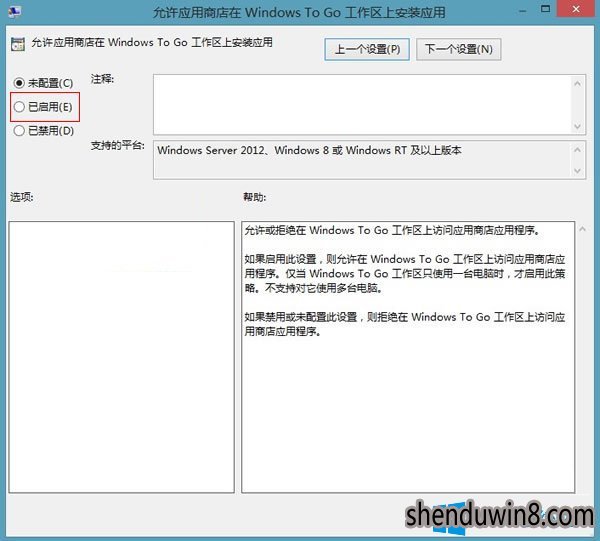This screenshot has height=541, width=600.
Task: Click inside the empty 选项 options pane
Action: coord(121,357)
